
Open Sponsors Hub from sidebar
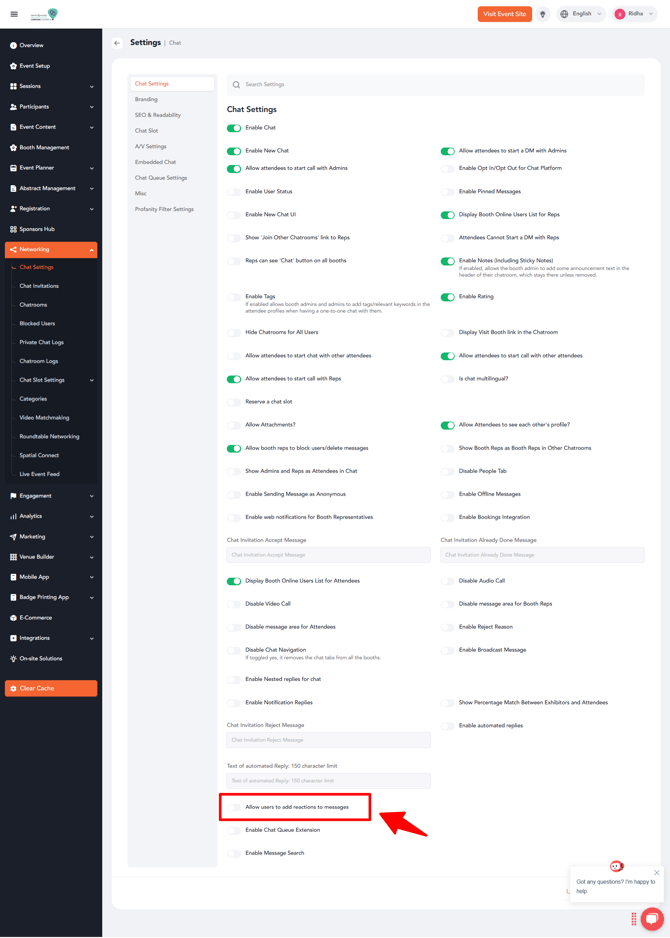click(x=37, y=229)
